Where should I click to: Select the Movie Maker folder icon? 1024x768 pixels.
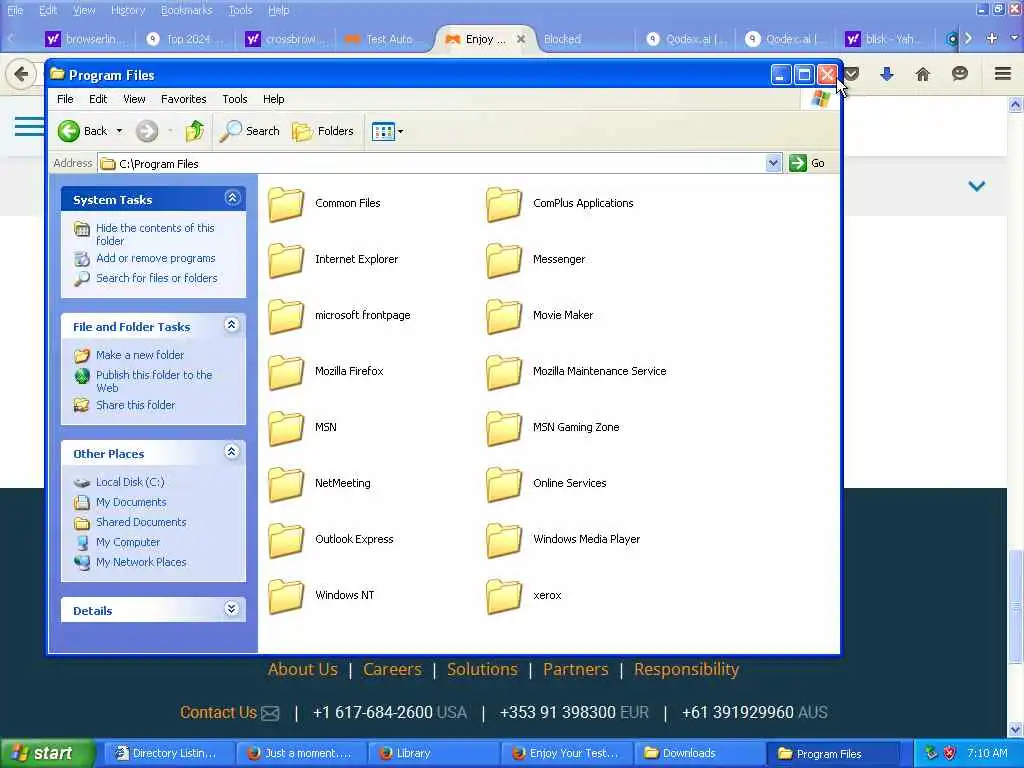[504, 316]
